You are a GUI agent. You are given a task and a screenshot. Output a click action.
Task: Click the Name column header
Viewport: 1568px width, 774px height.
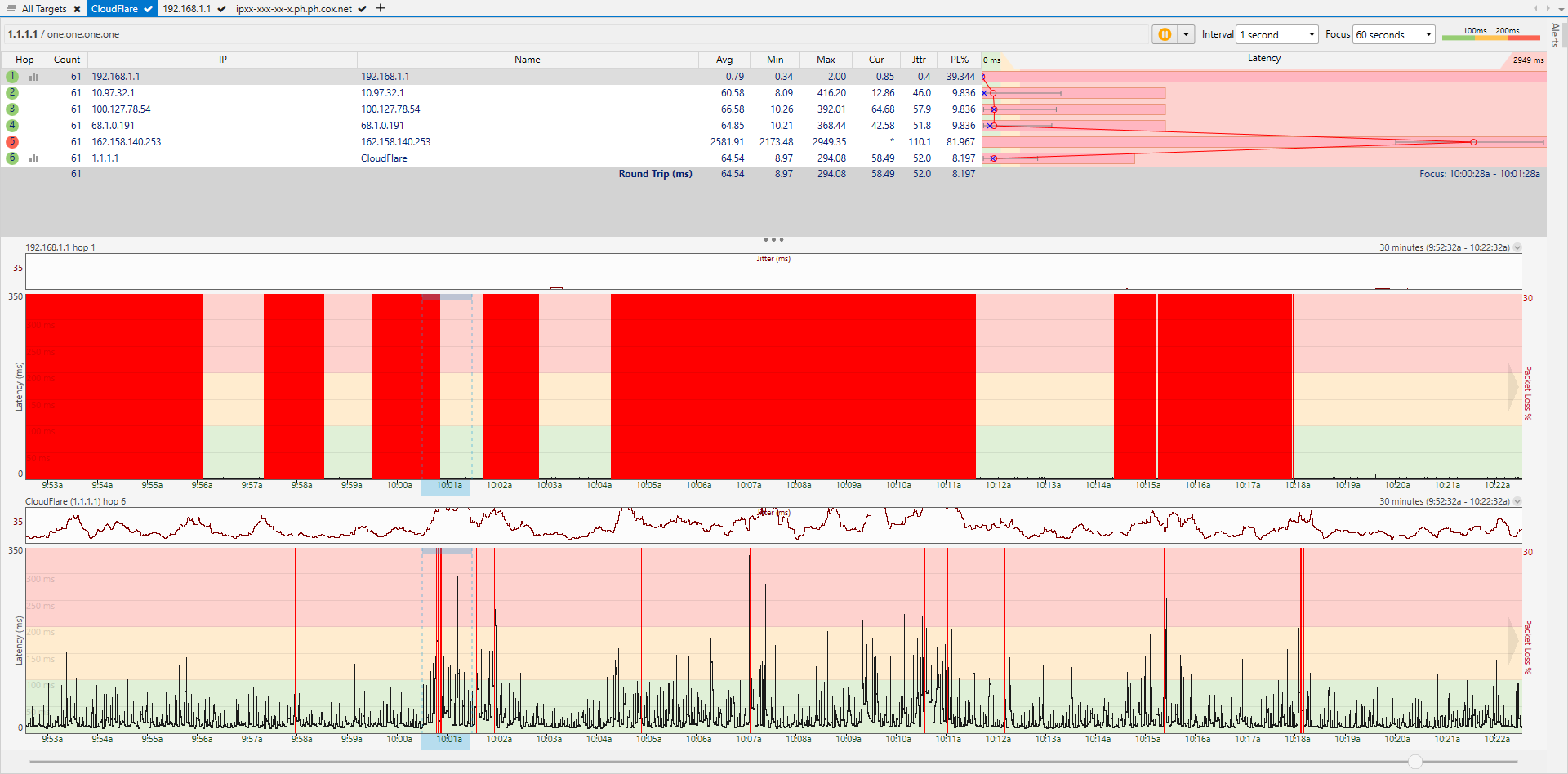pos(528,60)
